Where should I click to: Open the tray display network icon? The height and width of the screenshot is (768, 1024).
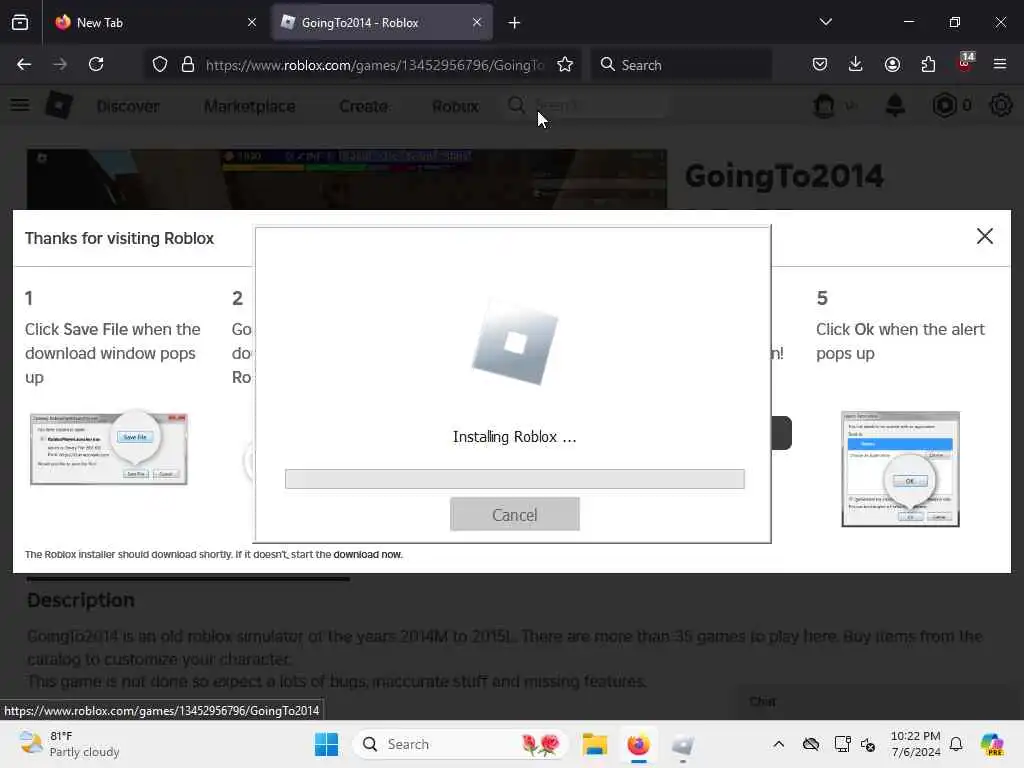(x=842, y=744)
